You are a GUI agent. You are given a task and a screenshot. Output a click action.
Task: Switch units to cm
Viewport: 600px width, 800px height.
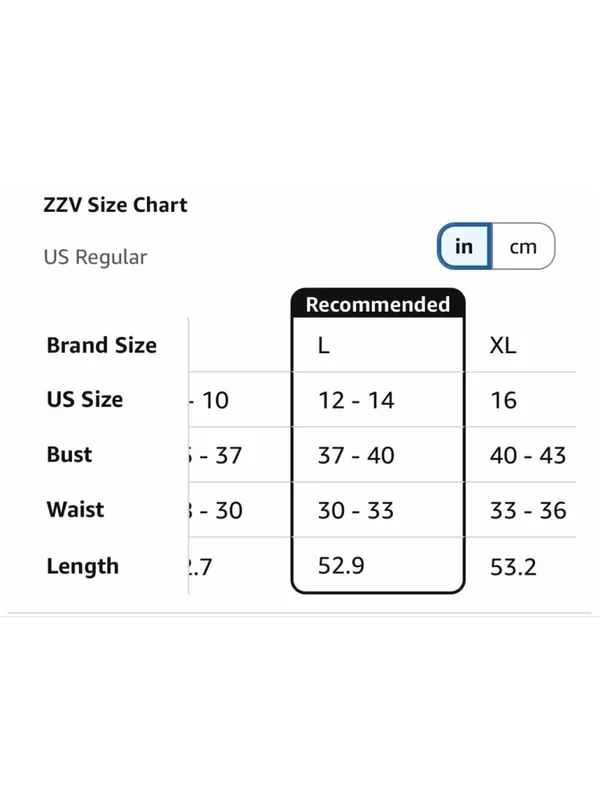click(x=523, y=246)
